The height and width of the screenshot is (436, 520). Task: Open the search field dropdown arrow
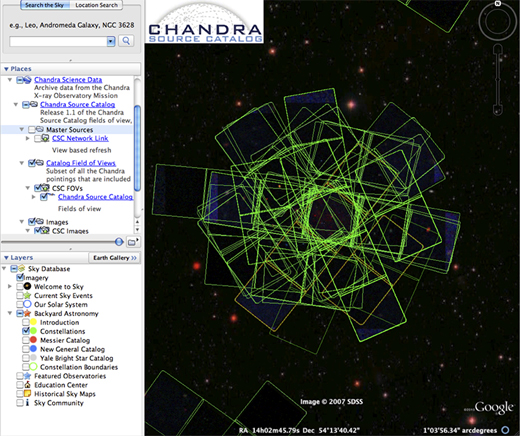pos(111,41)
